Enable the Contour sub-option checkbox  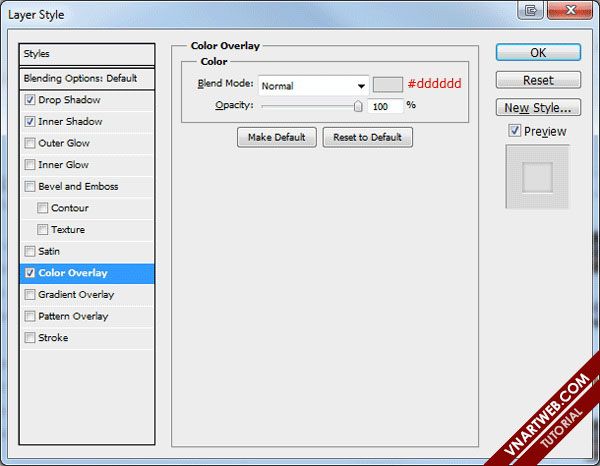[43, 208]
